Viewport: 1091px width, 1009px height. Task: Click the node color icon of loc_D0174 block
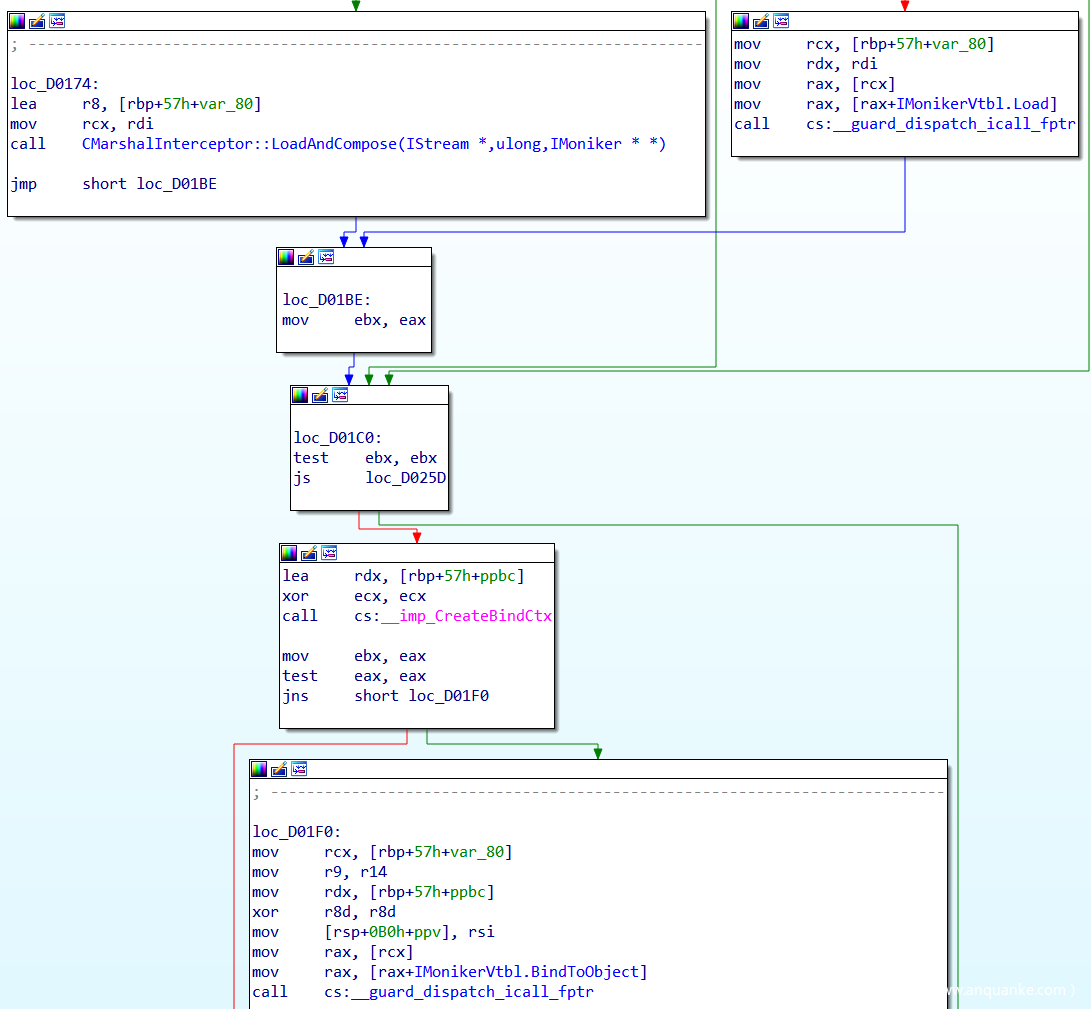(x=17, y=21)
